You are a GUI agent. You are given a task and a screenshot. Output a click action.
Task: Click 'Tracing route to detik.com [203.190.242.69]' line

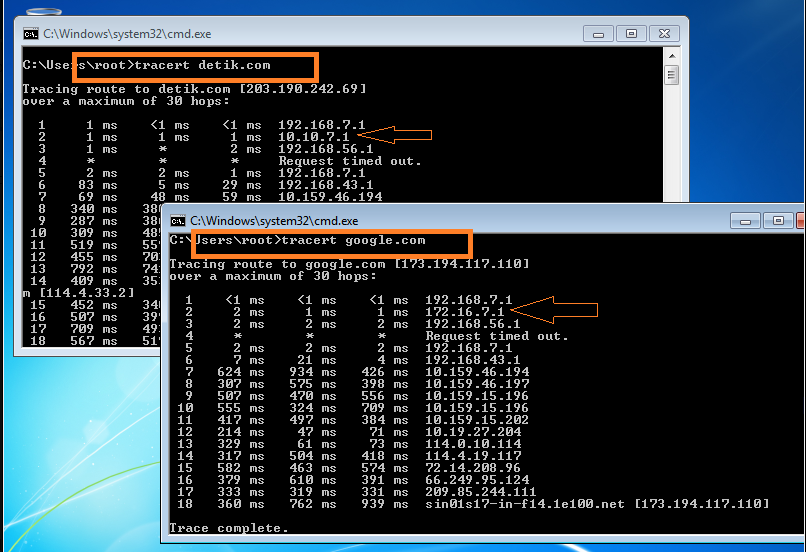click(x=194, y=89)
